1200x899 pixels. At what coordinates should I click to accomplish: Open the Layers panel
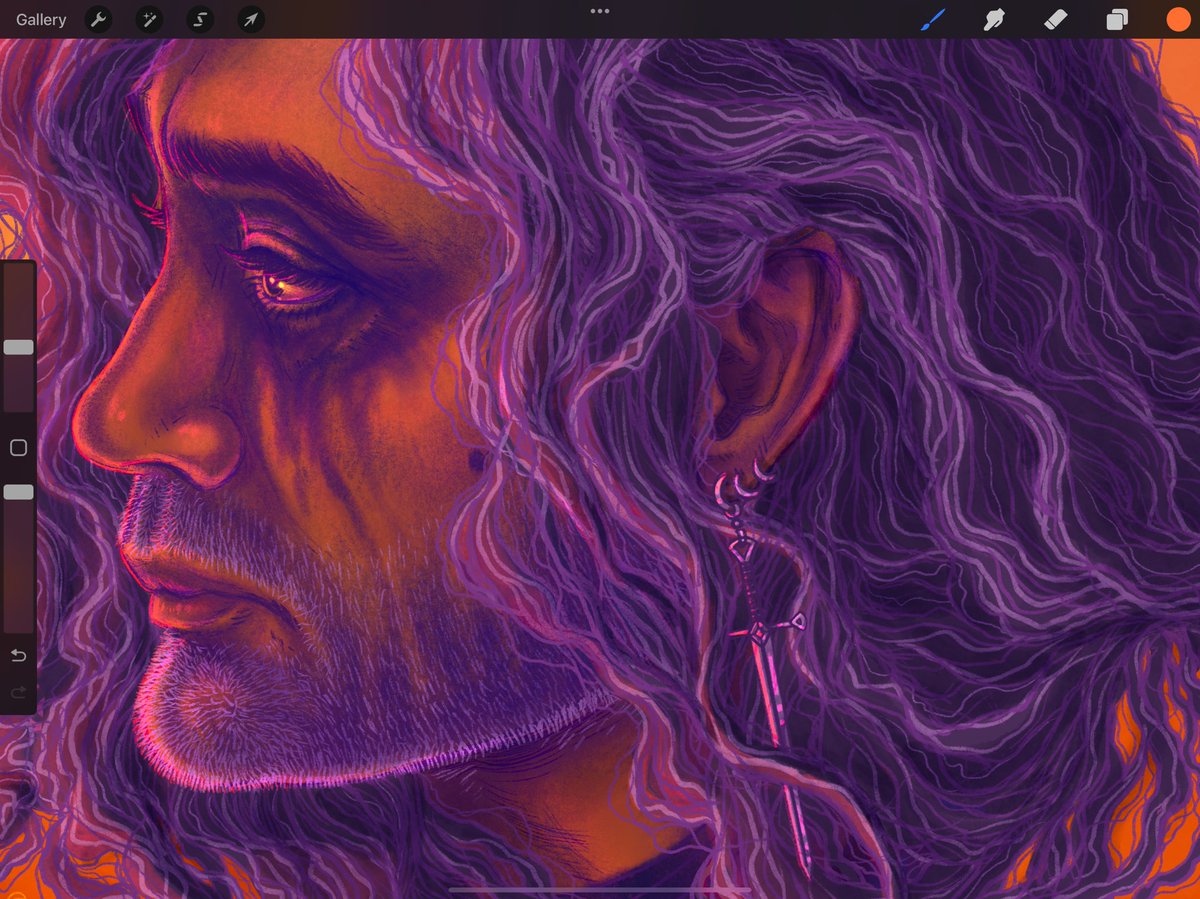(x=1117, y=20)
